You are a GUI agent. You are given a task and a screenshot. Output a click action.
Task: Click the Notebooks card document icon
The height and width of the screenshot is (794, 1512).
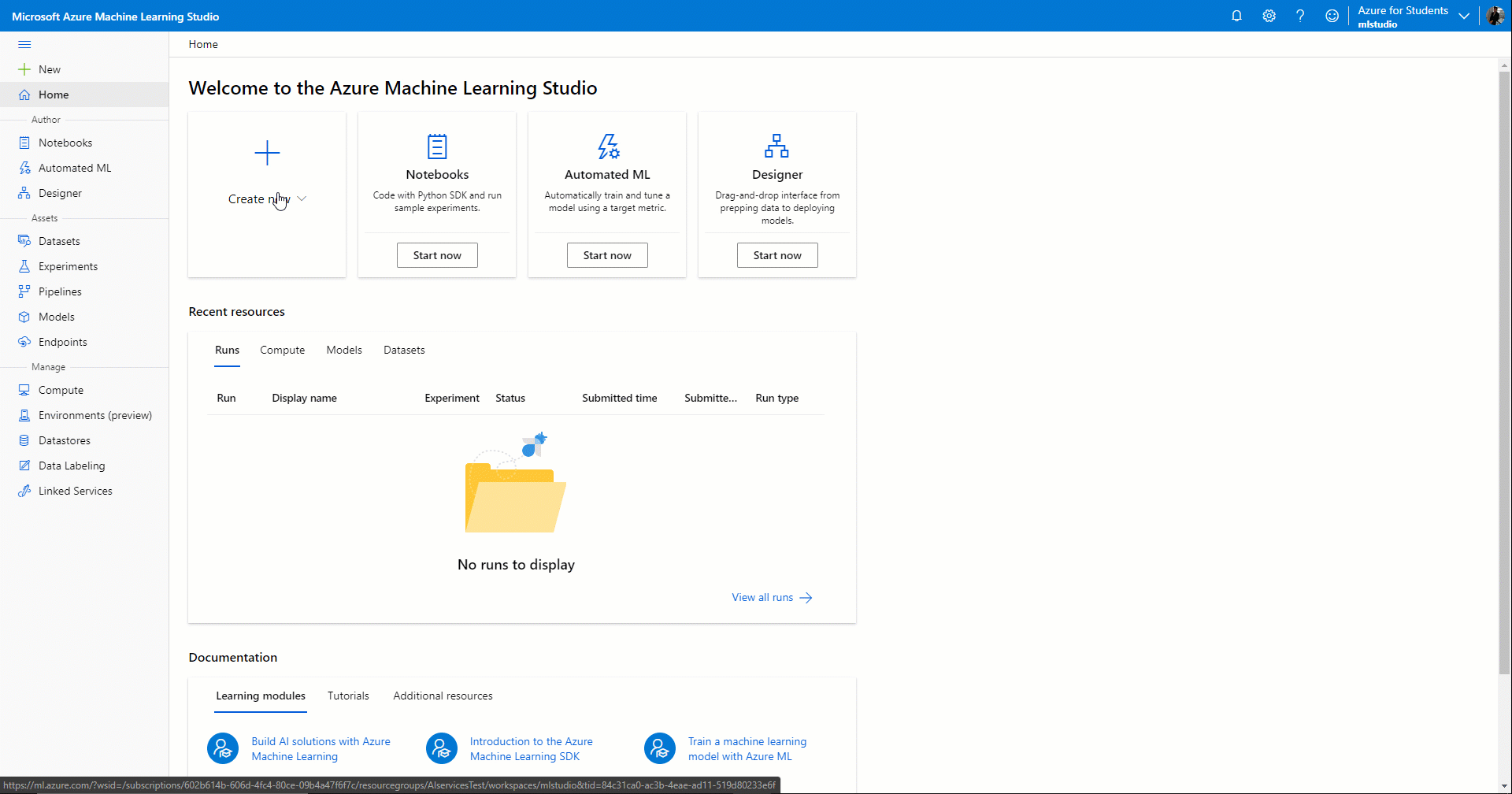(437, 147)
